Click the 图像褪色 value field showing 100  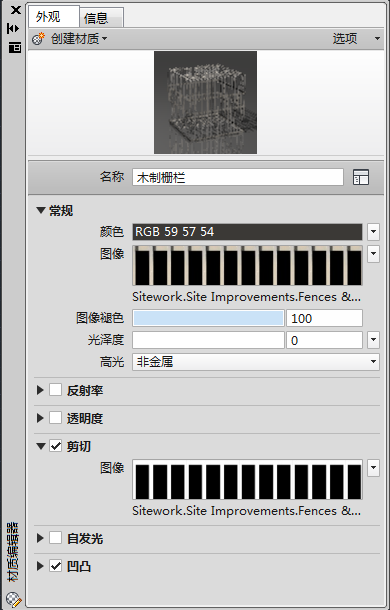[x=325, y=318]
